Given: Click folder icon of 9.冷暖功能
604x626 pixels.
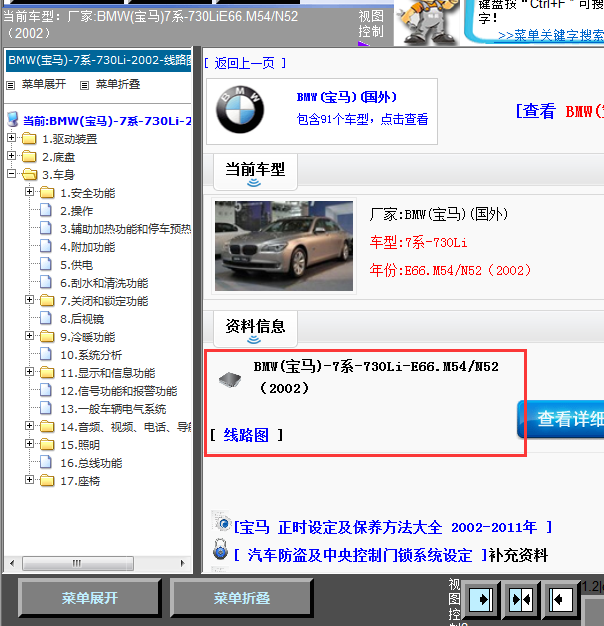Looking at the screenshot, I should [x=47, y=337].
